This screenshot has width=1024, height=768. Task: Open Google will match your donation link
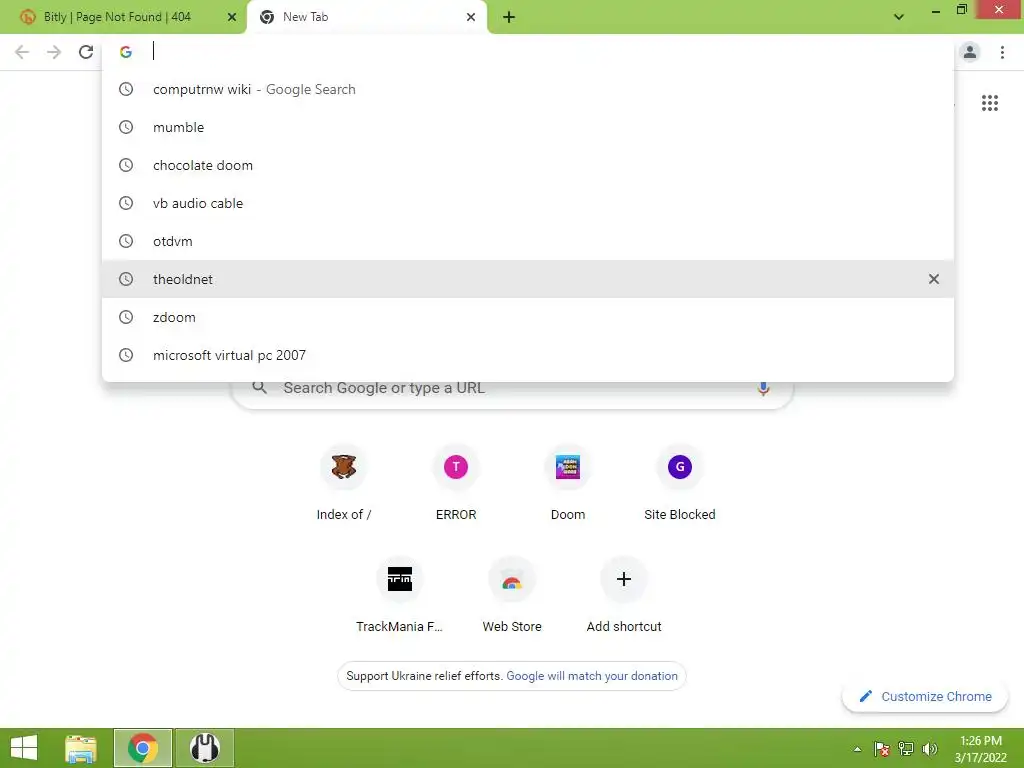592,676
